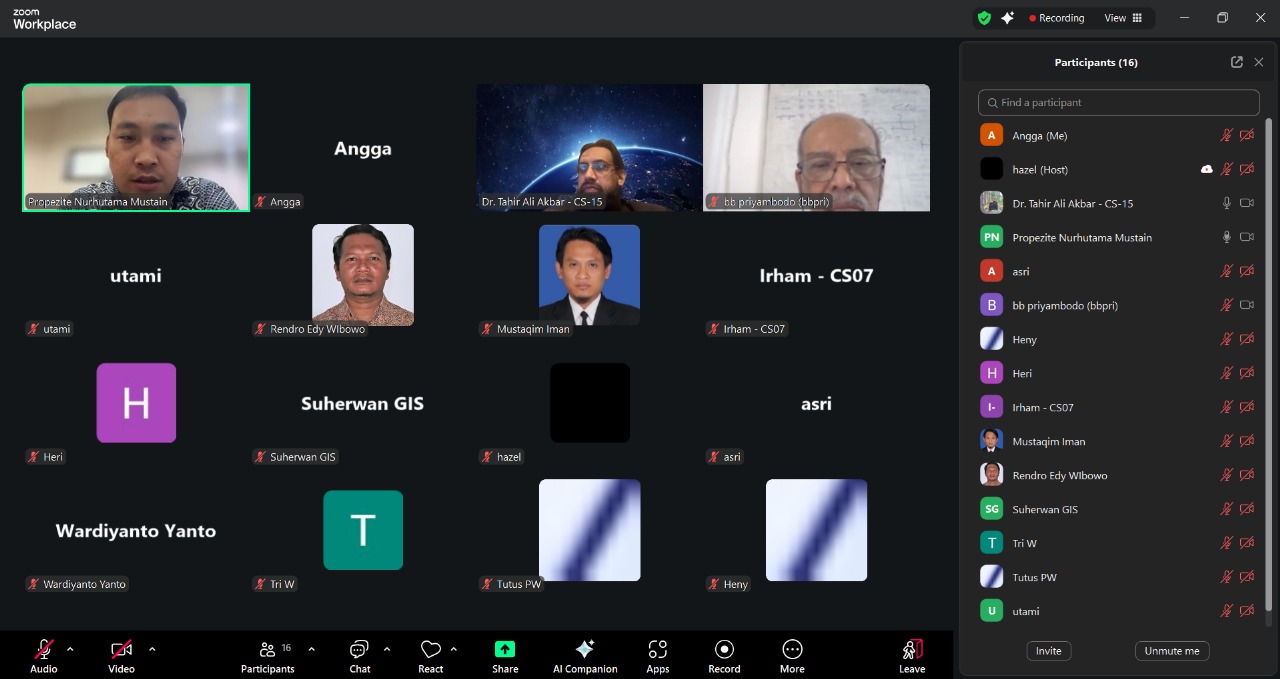Turn on camera with Video button
Screen dimensions: 1280x679
121,650
